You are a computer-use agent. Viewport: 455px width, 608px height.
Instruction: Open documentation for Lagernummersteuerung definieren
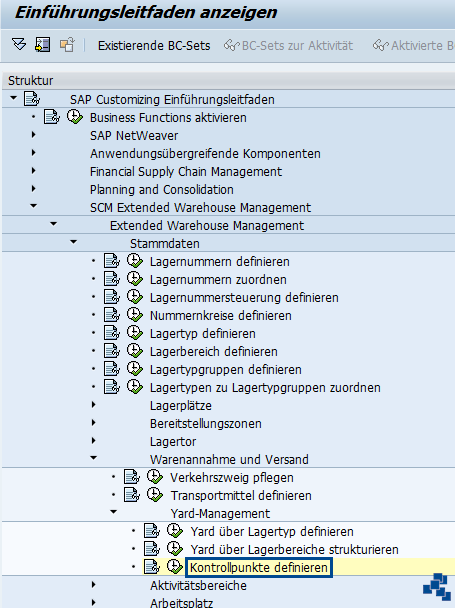coord(112,297)
